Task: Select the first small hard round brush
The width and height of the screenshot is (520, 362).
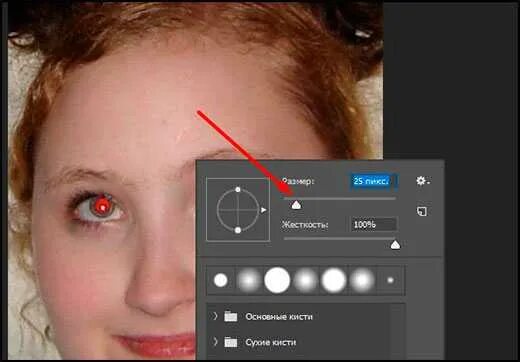Action: click(221, 280)
